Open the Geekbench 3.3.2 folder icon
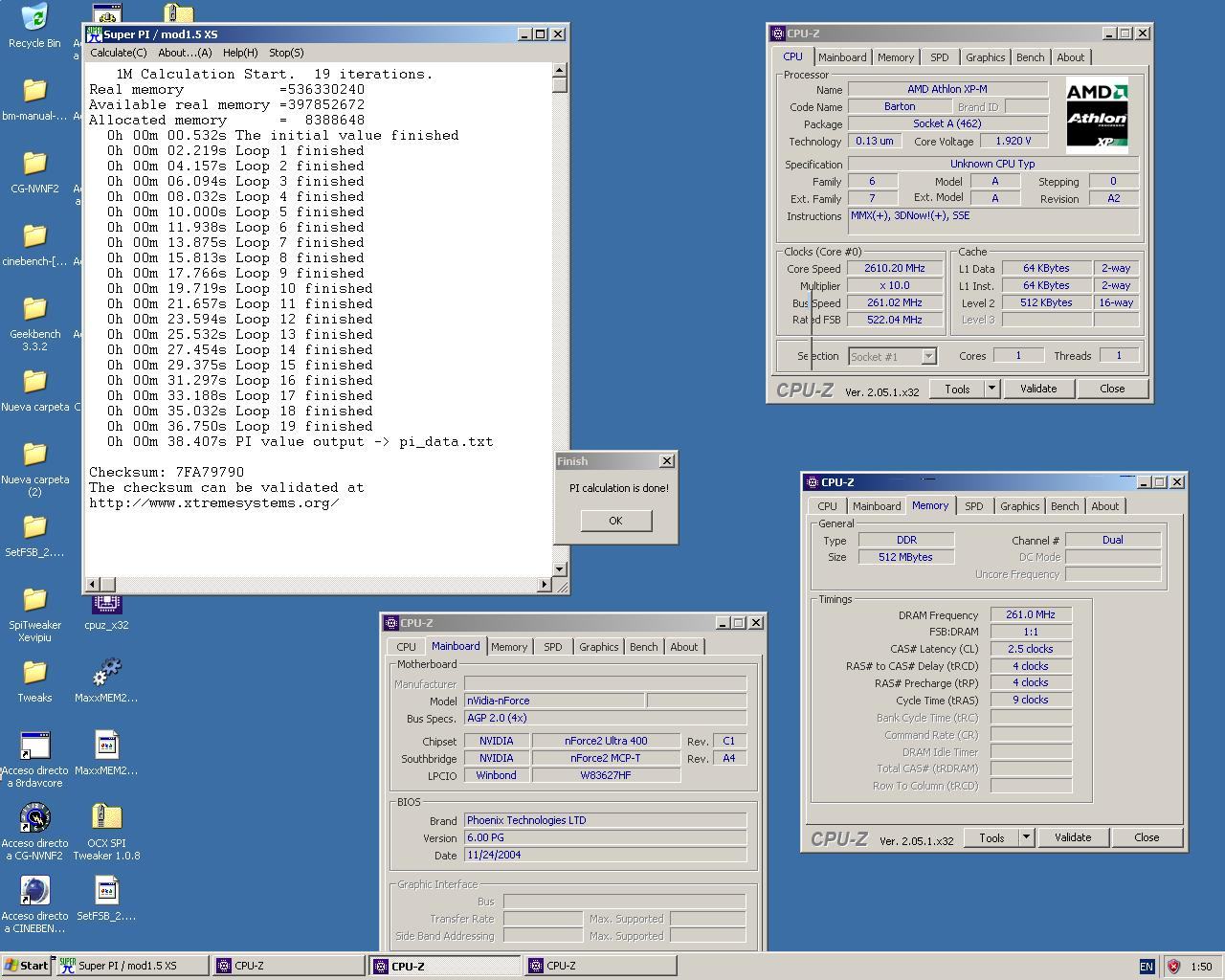 pyautogui.click(x=34, y=309)
